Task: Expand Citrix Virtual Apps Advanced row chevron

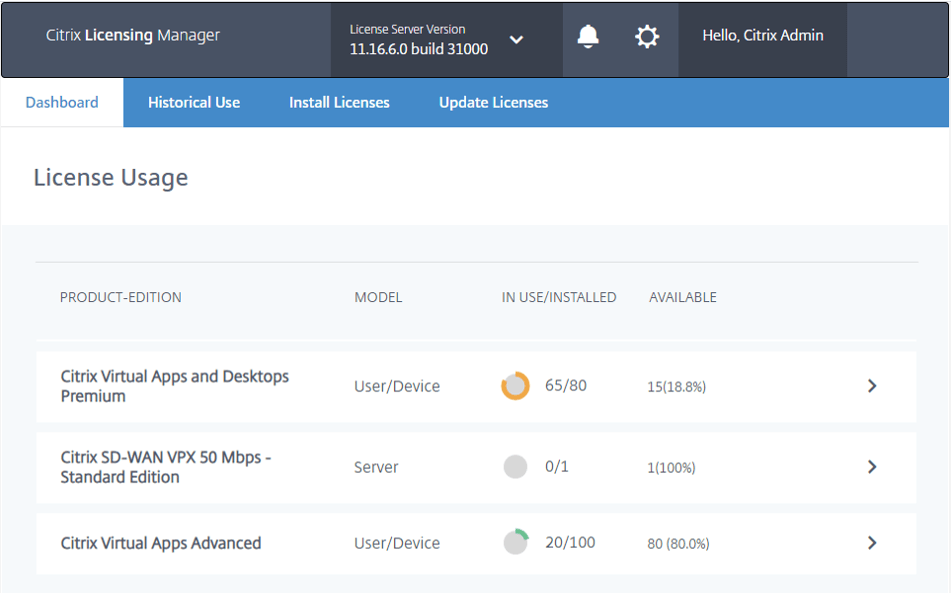Action: tap(872, 543)
